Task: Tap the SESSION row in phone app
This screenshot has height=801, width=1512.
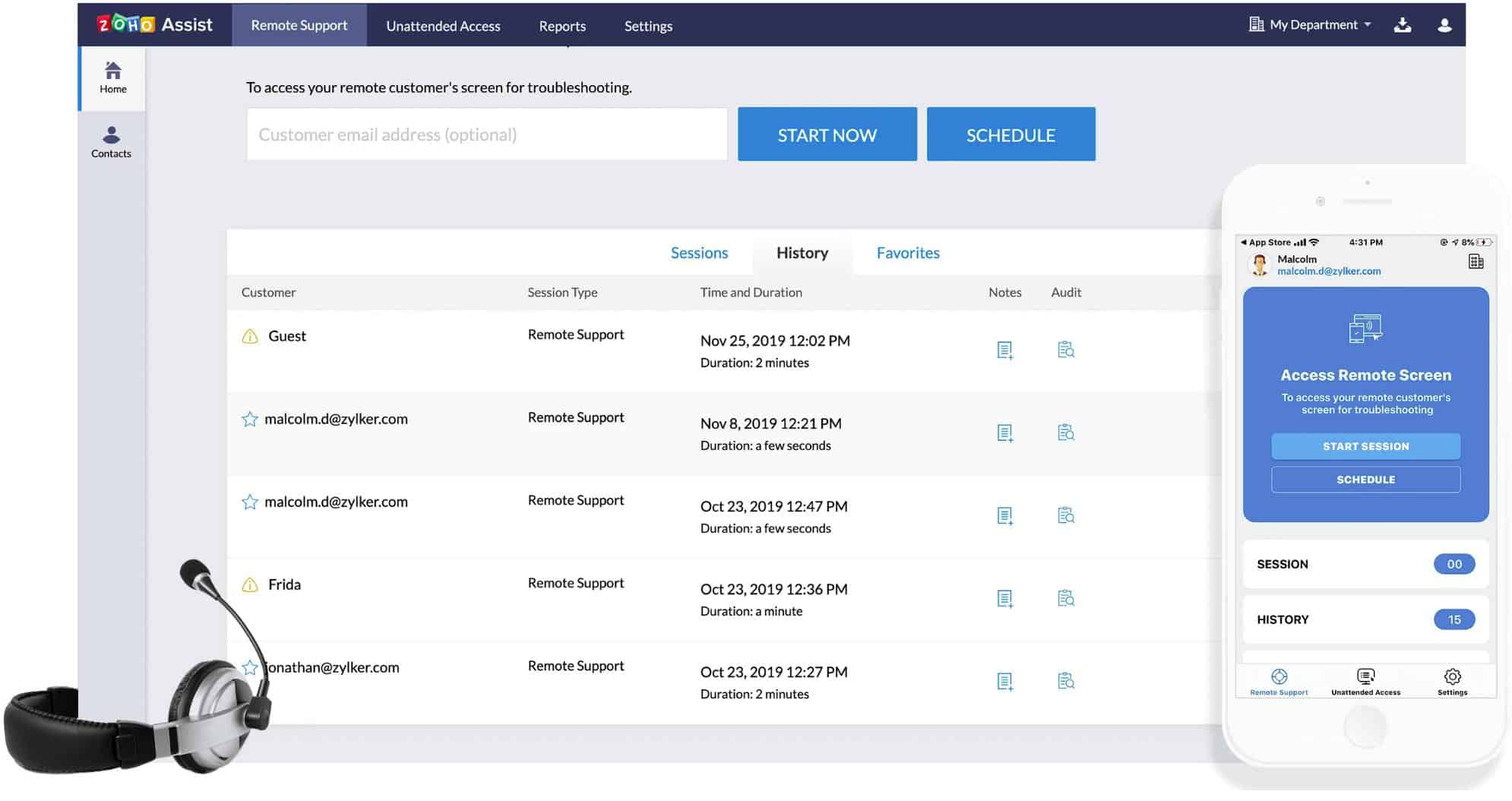Action: (x=1365, y=564)
